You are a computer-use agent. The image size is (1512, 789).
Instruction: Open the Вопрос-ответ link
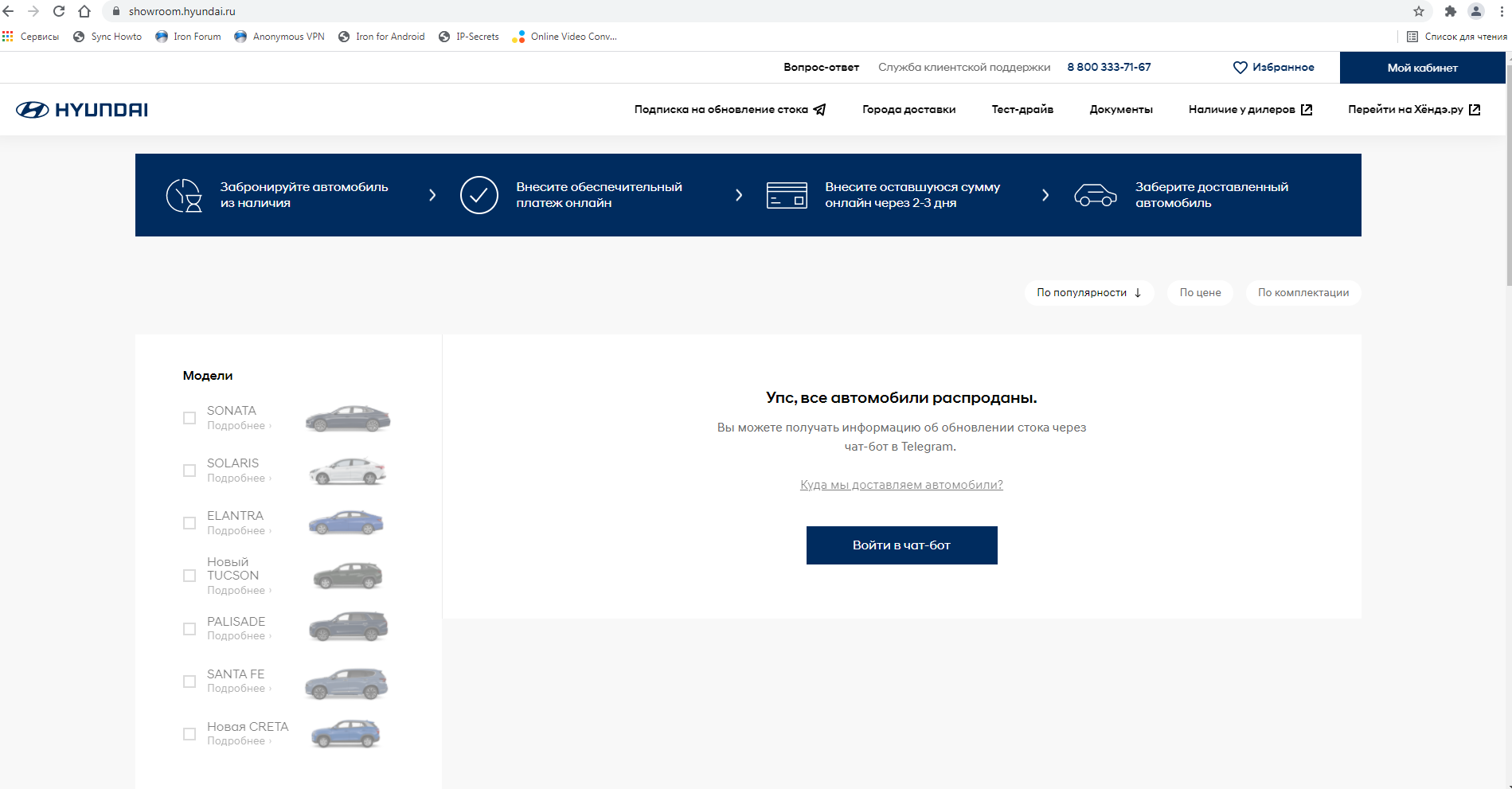(821, 68)
